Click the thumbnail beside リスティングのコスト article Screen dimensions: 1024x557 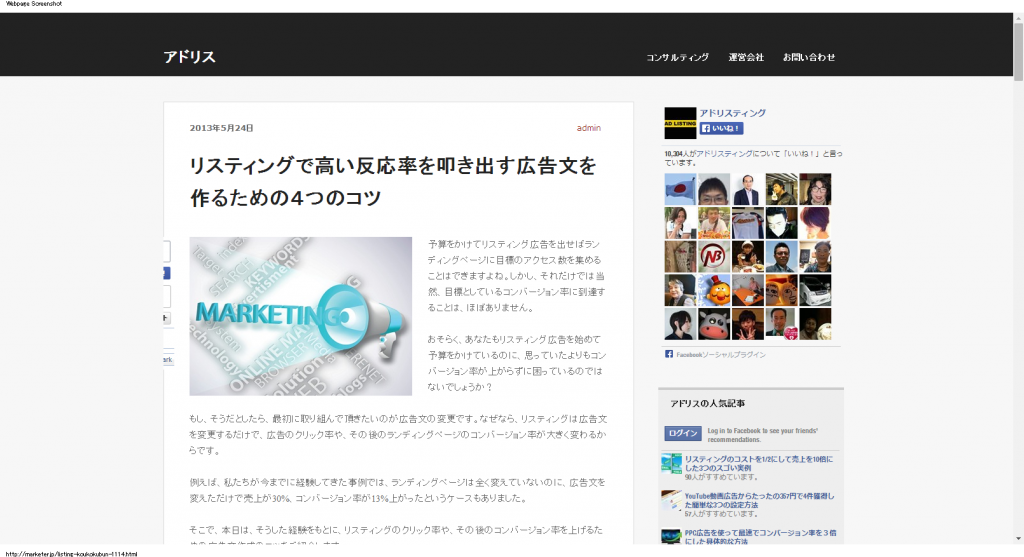tap(671, 464)
